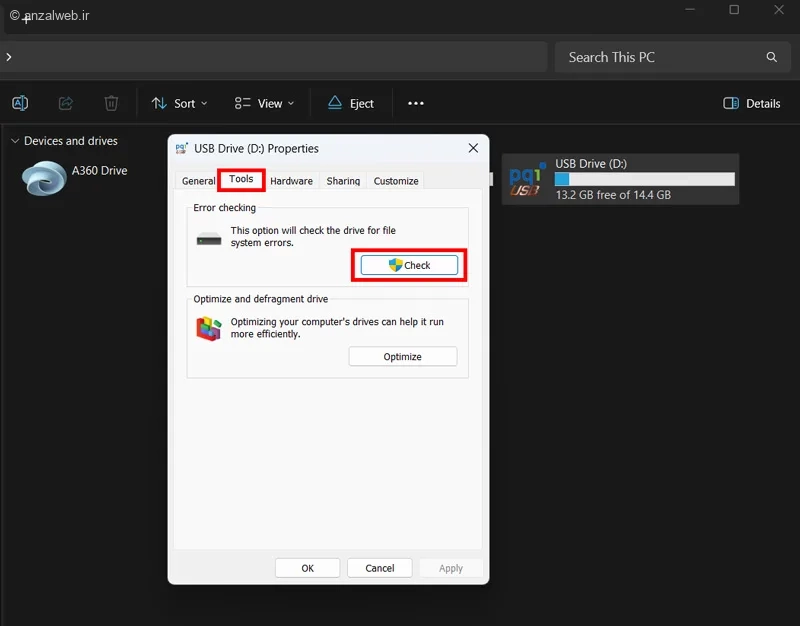Expand the address bar chevron

(x=9, y=57)
